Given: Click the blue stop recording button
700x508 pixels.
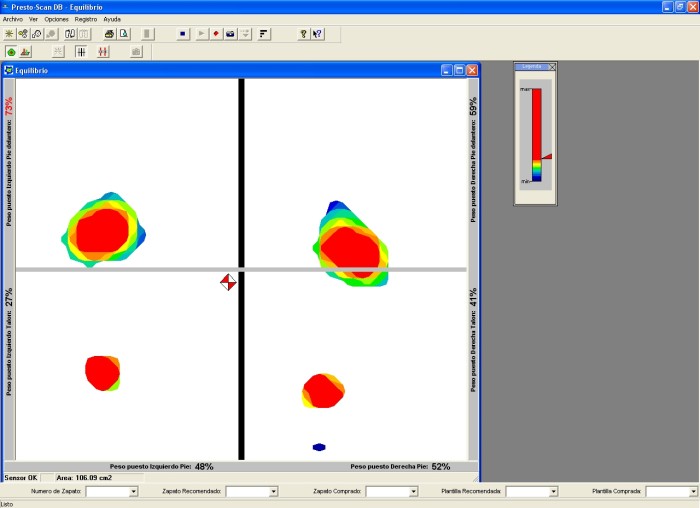Looking at the screenshot, I should (x=182, y=33).
